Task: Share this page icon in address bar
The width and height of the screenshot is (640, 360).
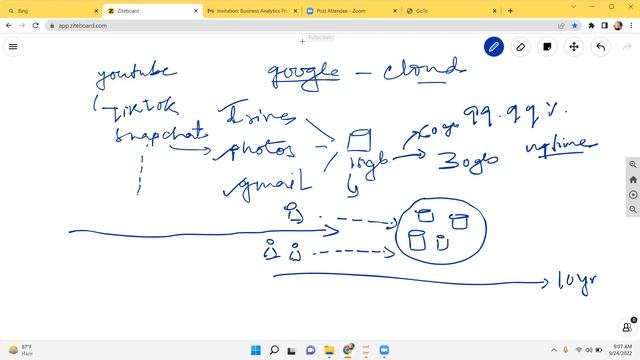Action: pos(562,26)
